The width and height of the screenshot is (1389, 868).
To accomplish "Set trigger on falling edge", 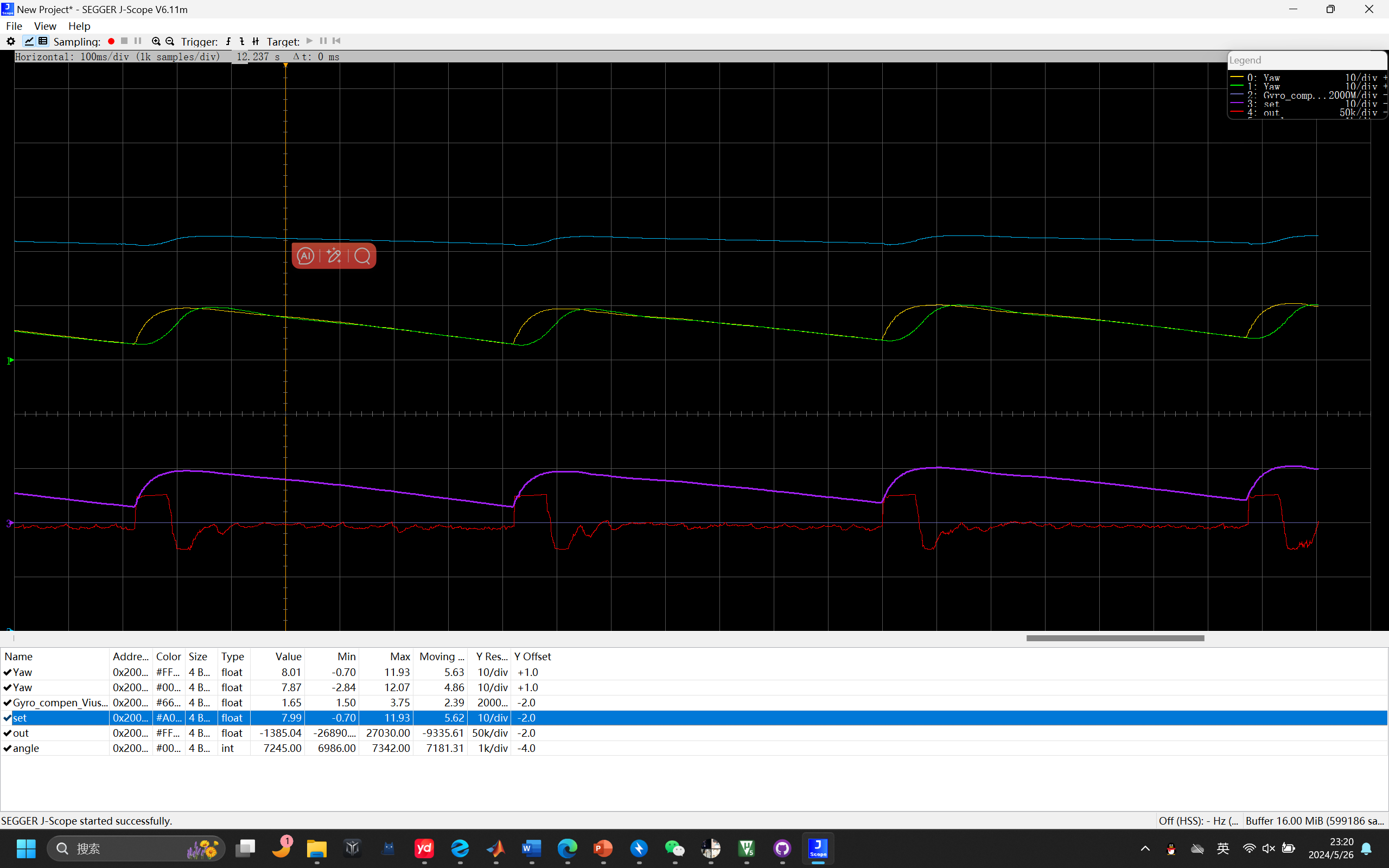I will coord(242,41).
